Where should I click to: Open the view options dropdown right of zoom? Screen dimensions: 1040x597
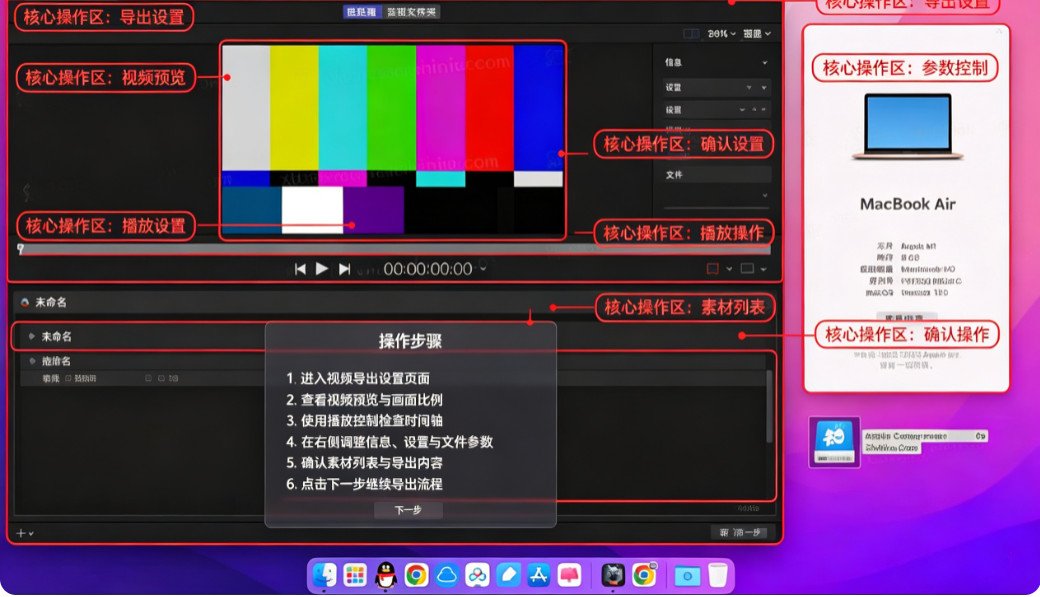tap(757, 33)
